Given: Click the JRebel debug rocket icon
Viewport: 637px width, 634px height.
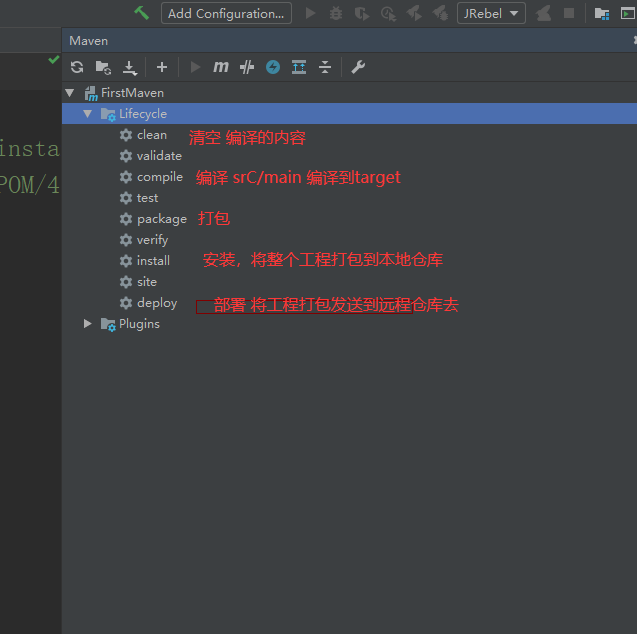Looking at the screenshot, I should coord(440,13).
